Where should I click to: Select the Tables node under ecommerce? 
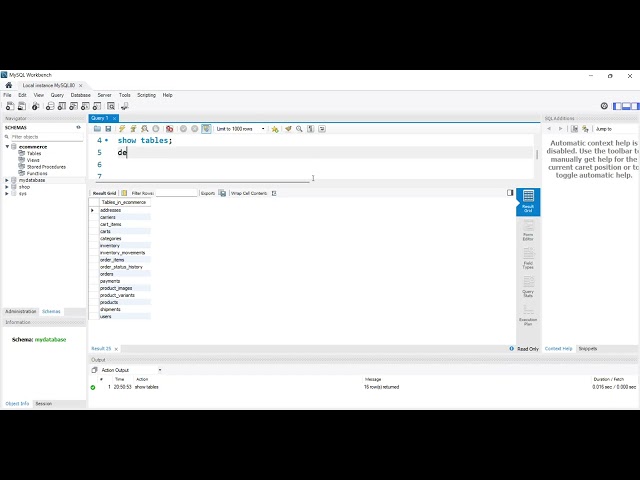click(34, 153)
